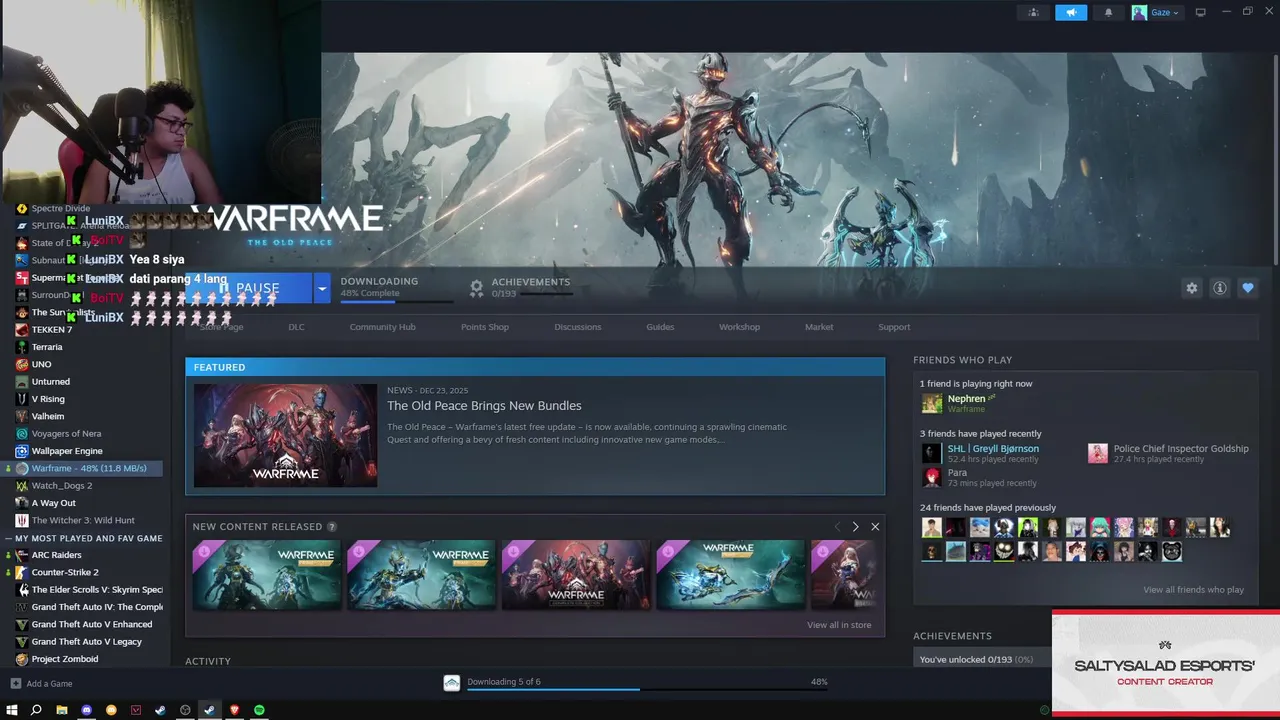1280x720 pixels.
Task: Dismiss the New Content Released panel
Action: point(875,527)
